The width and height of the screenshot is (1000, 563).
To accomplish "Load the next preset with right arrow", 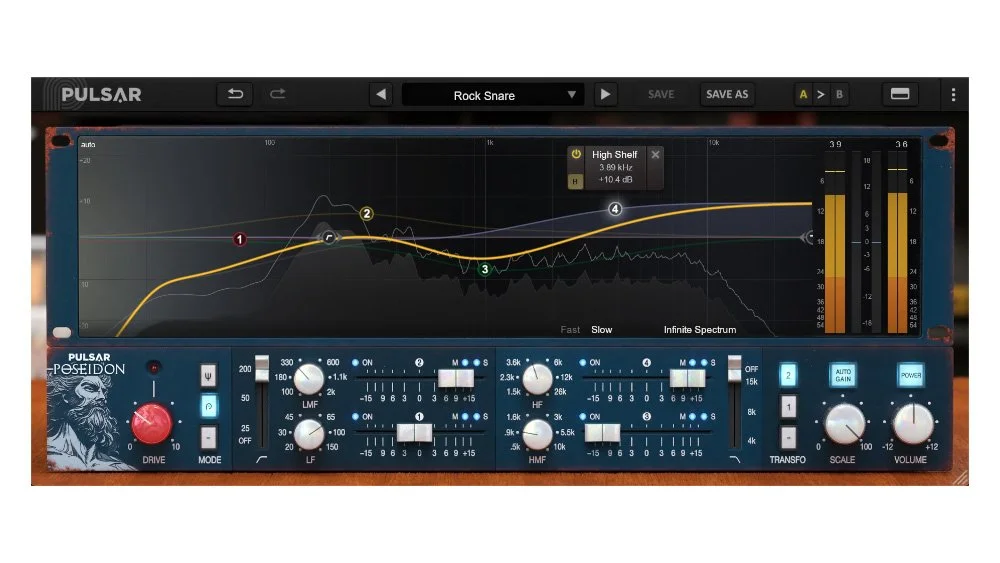I will [x=605, y=94].
